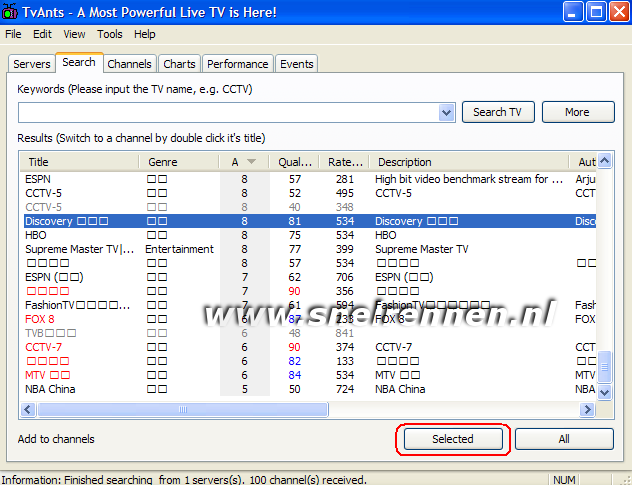Sort results by Qual... column header
632x485 pixels.
(295, 162)
